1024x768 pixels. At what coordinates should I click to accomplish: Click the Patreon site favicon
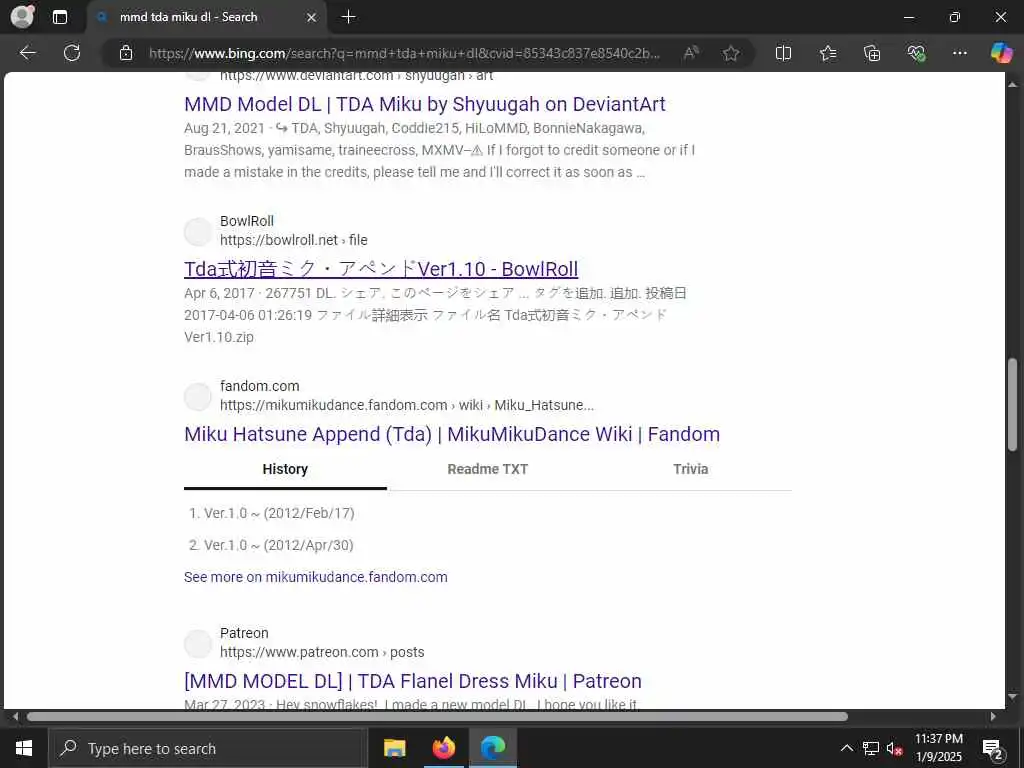pyautogui.click(x=198, y=644)
